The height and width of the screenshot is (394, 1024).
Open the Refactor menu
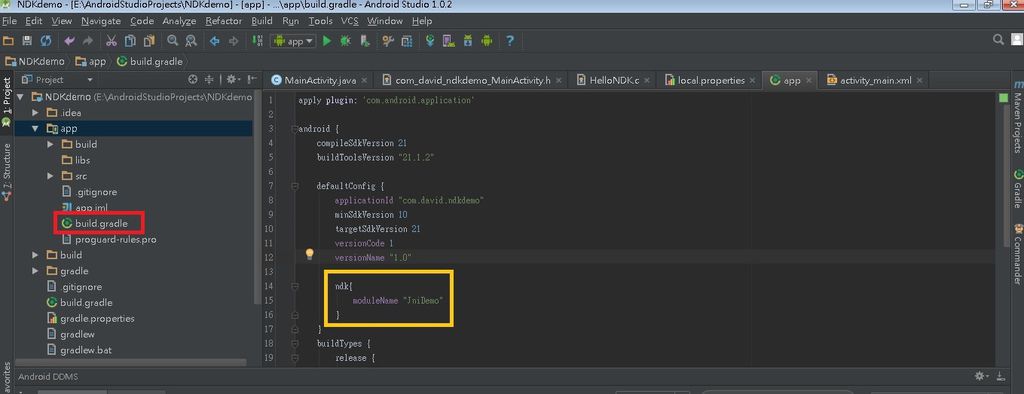pos(223,21)
